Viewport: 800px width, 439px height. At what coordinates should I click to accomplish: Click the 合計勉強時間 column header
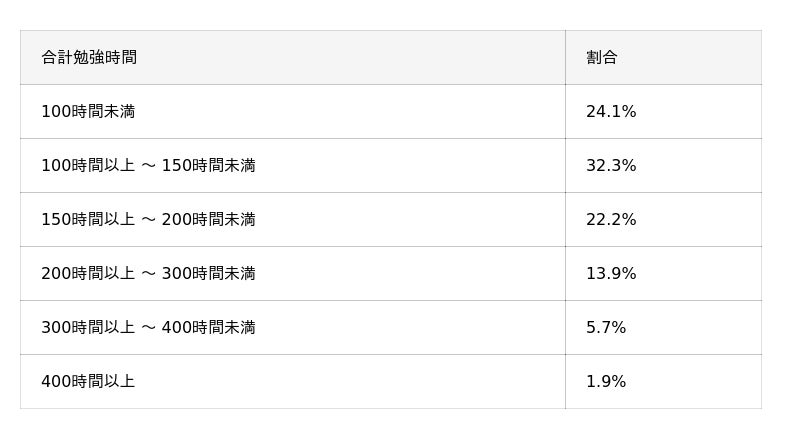click(89, 57)
